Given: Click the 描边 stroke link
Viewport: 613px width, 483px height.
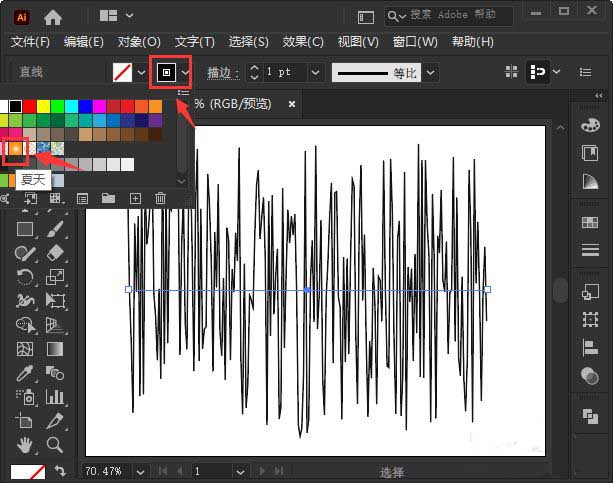Looking at the screenshot, I should 223,73.
